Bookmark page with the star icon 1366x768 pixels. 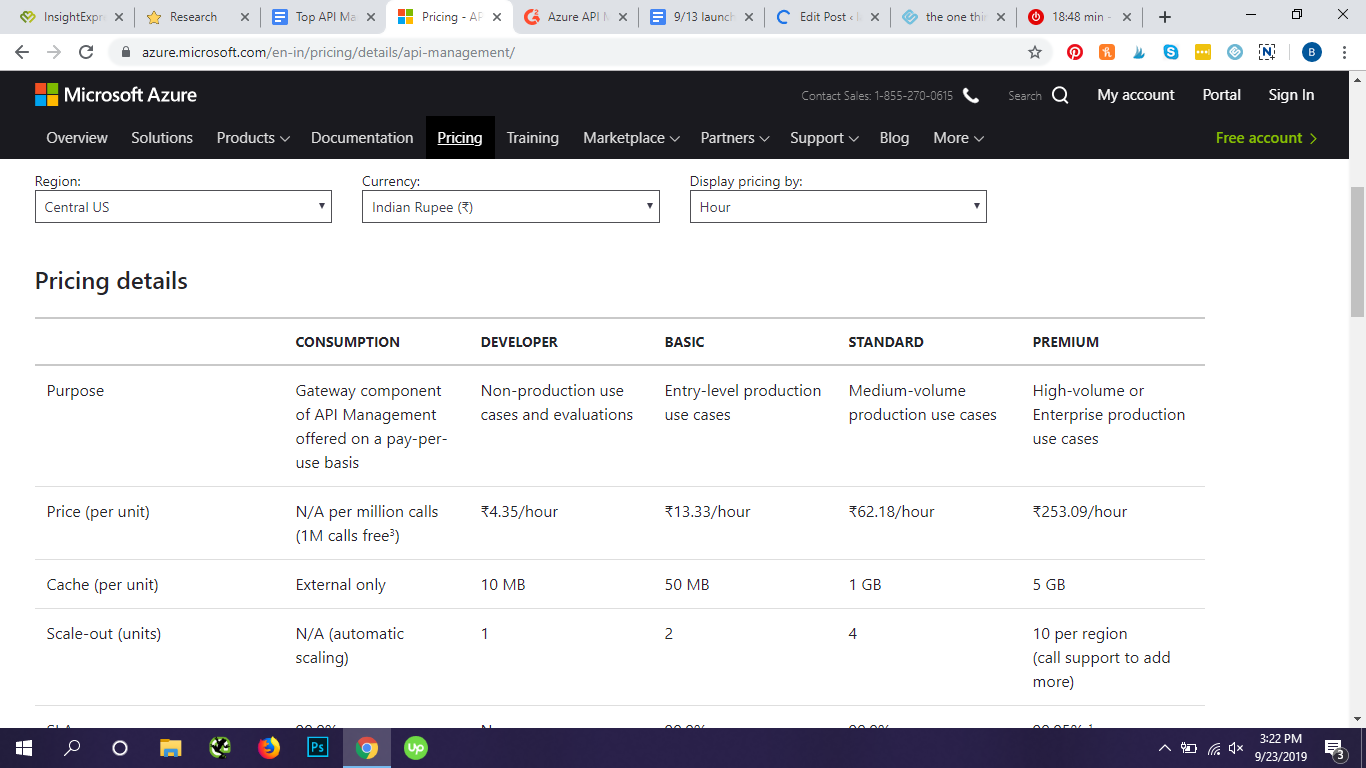[x=1035, y=52]
